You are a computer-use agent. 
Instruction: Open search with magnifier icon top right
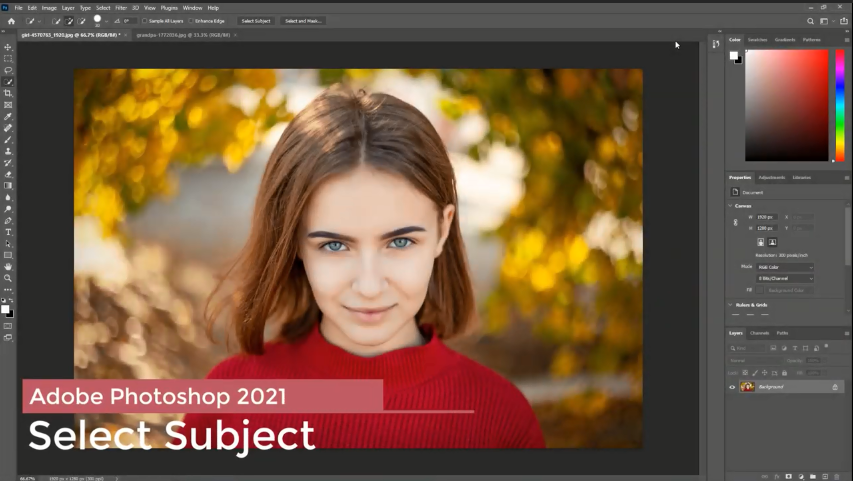(810, 21)
